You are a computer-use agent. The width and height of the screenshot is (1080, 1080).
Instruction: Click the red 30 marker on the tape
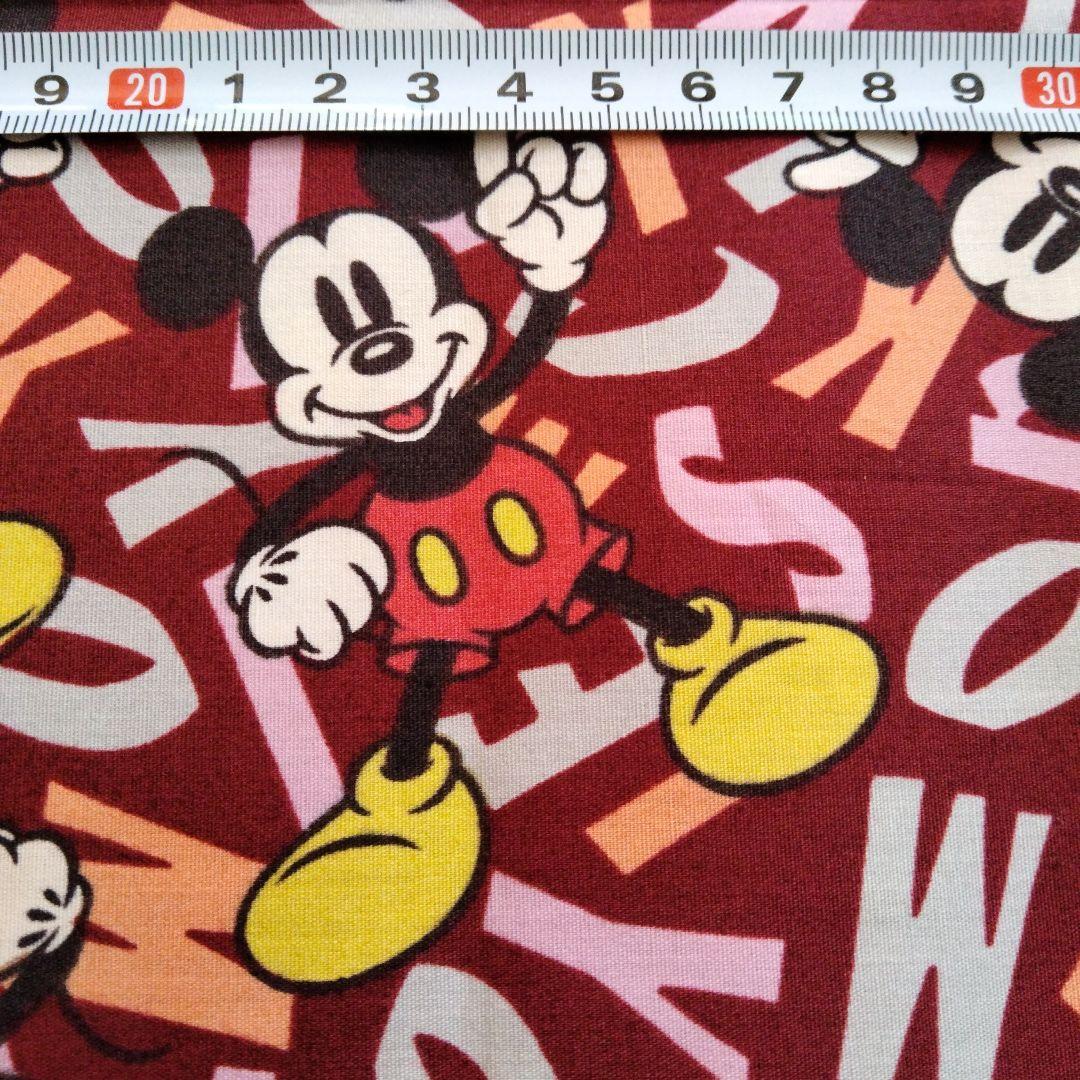coord(1050,87)
